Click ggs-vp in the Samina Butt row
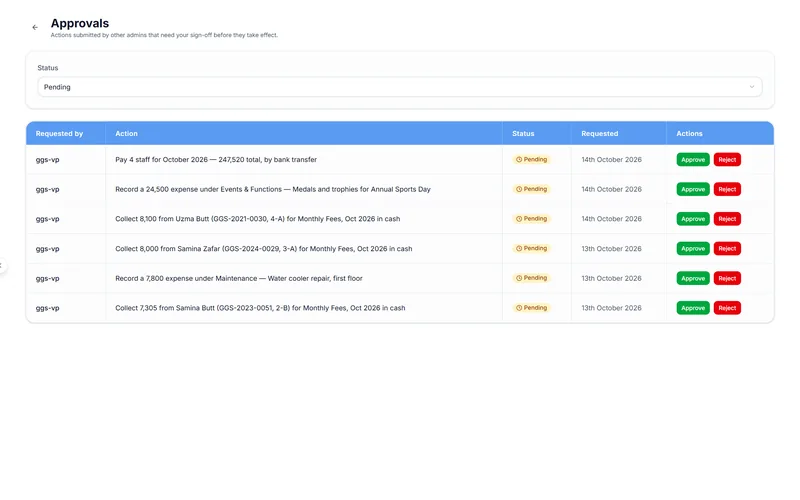Image resolution: width=800 pixels, height=500 pixels. (47, 308)
